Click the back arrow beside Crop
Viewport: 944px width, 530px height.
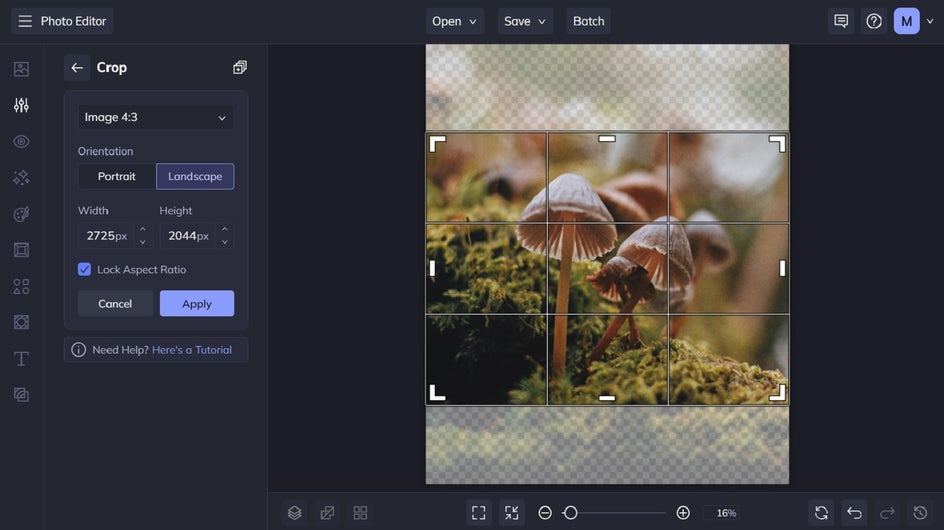coord(77,68)
